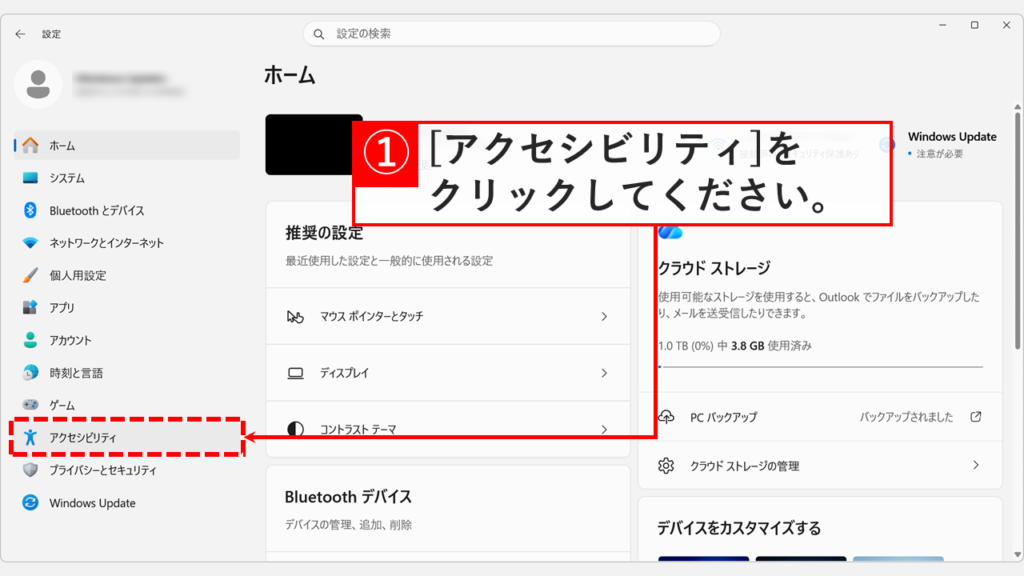Click the back arrow in Settings header
1024x576 pixels.
tap(20, 34)
